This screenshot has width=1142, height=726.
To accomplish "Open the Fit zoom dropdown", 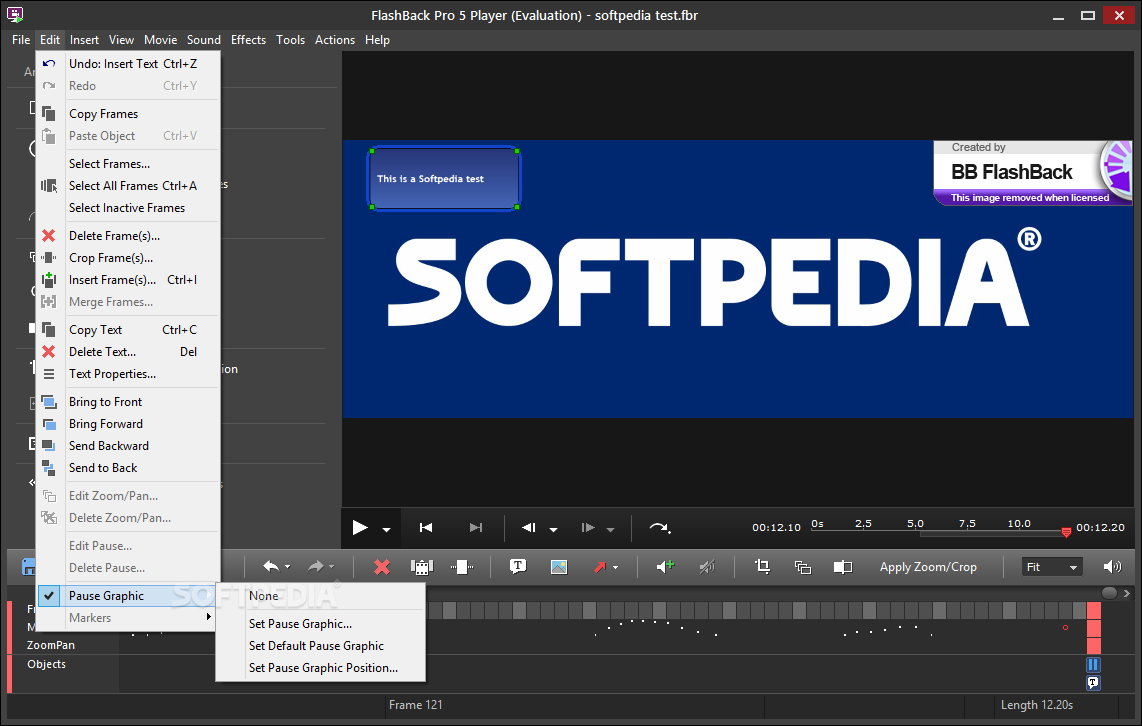I will [1052, 567].
